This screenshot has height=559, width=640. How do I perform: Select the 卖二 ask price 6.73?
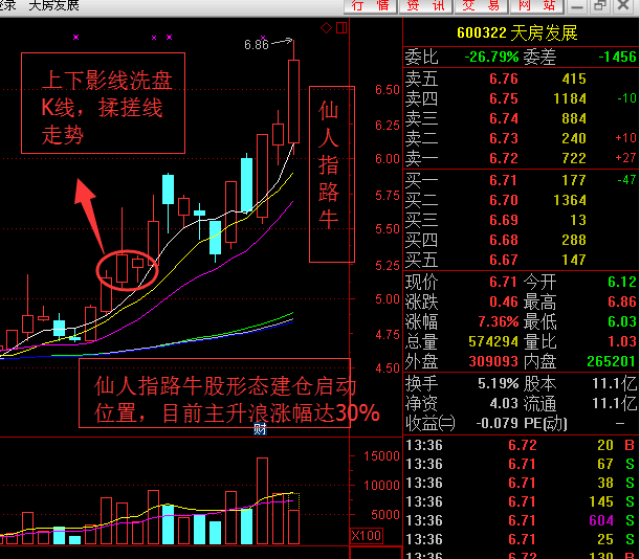(x=504, y=138)
